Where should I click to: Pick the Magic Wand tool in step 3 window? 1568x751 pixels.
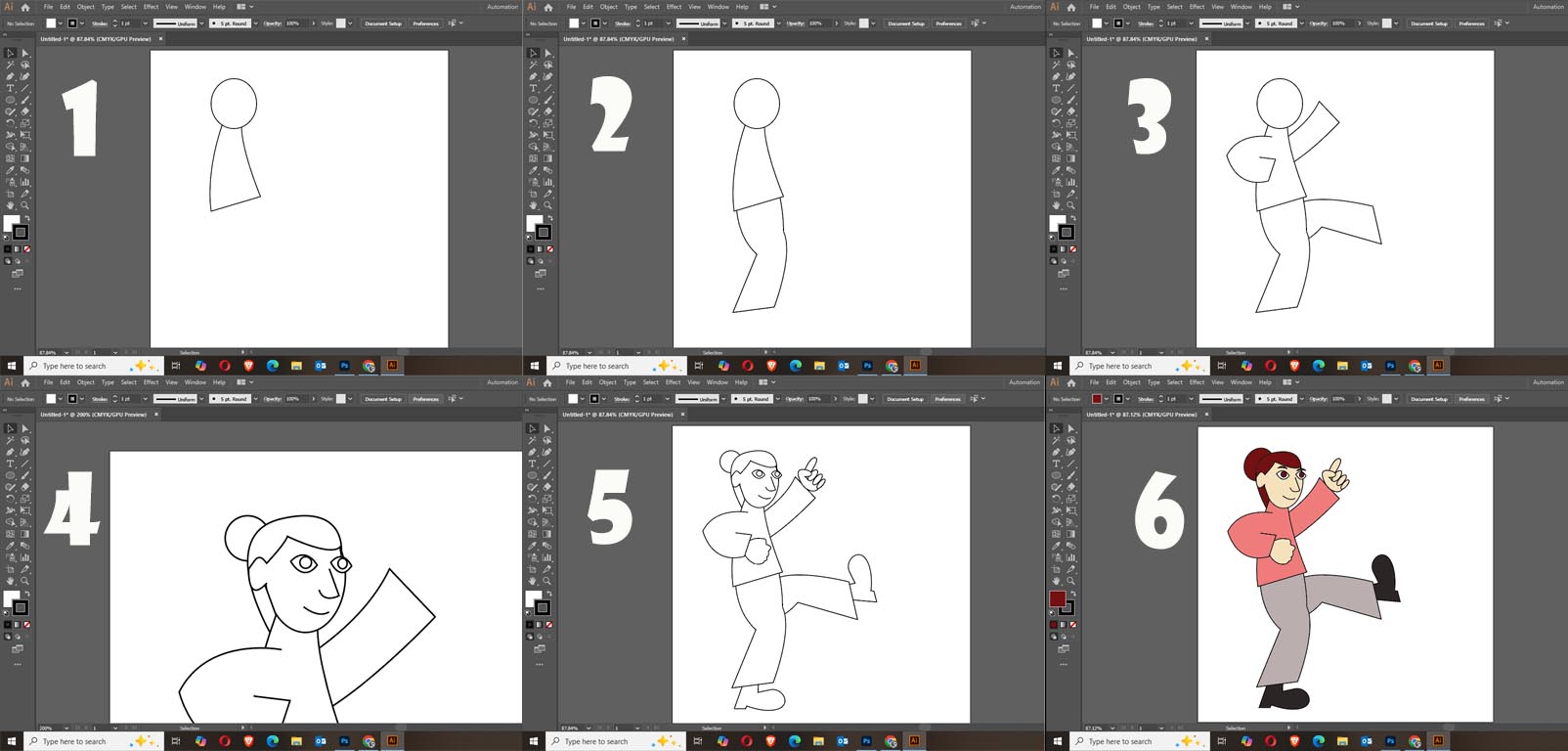pos(1057,65)
